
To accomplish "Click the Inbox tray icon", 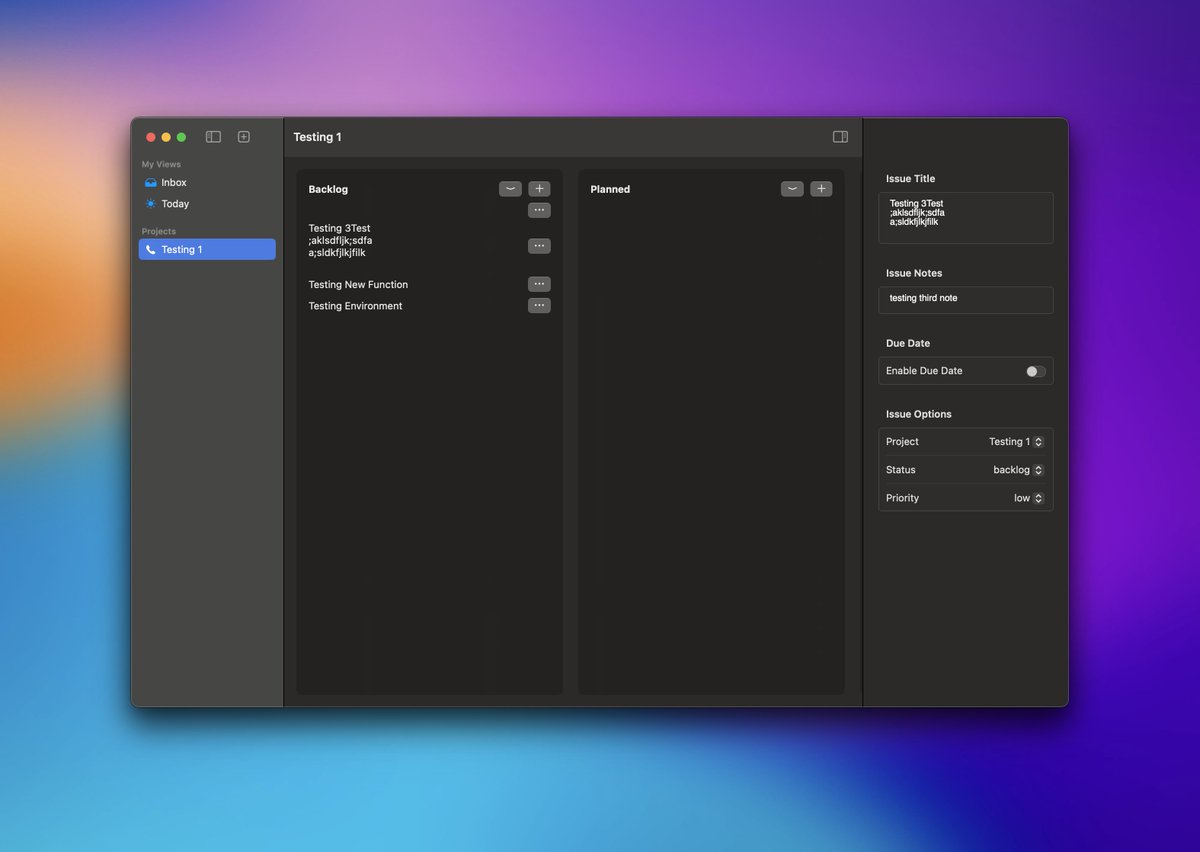I will coord(151,183).
